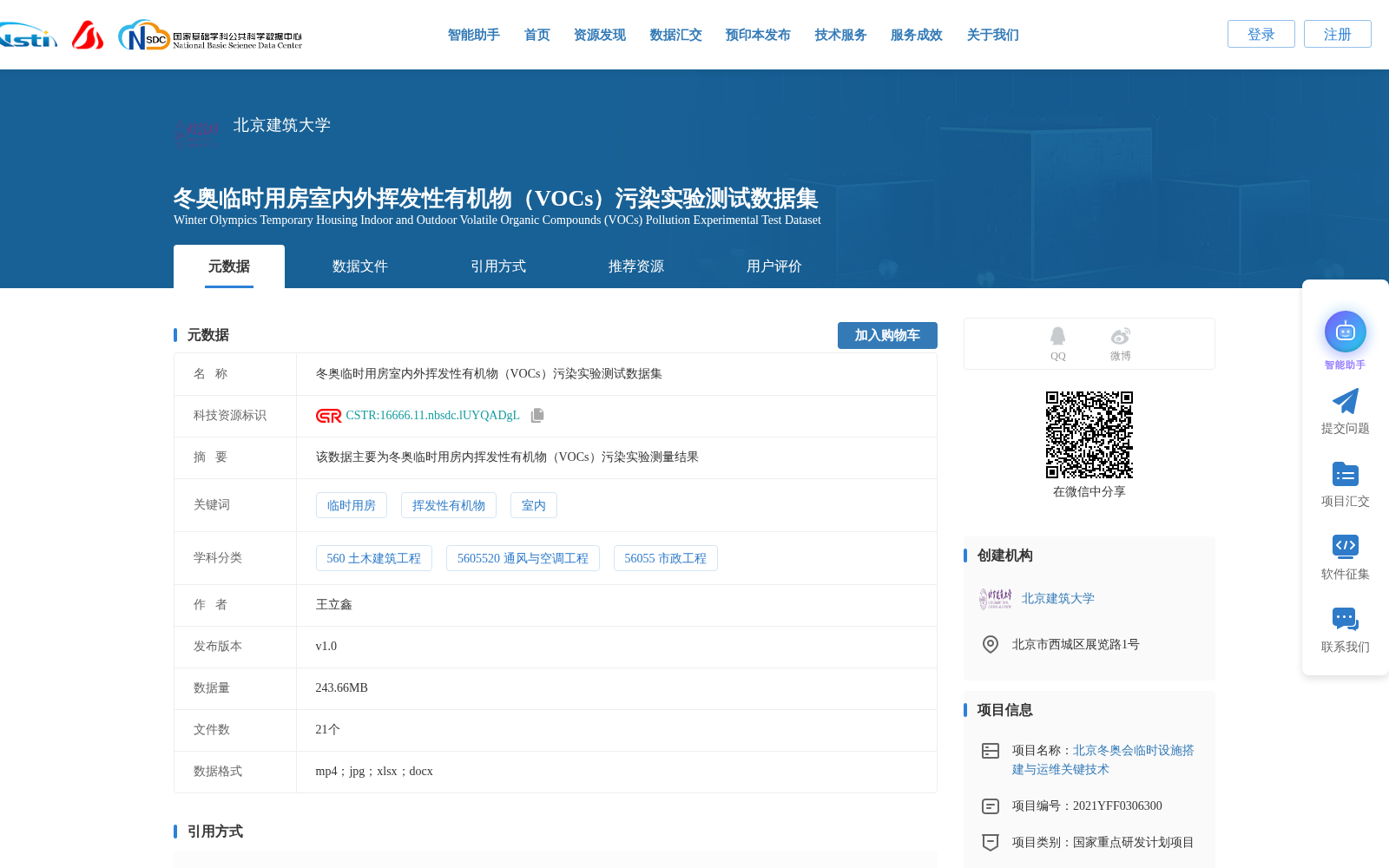Click the 北京建筑大学 title in the banner
The height and width of the screenshot is (868, 1389).
pyautogui.click(x=282, y=125)
